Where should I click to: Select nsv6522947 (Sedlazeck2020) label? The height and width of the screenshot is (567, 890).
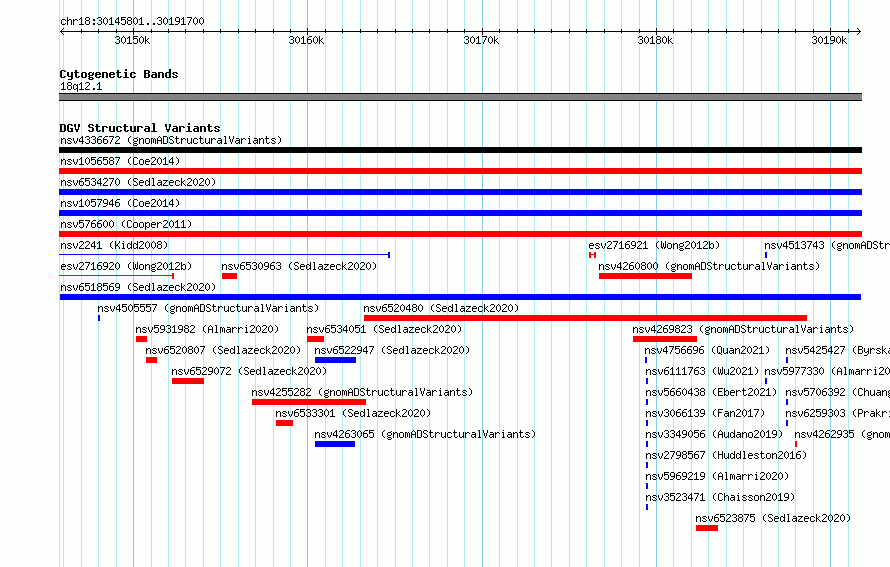[x=392, y=350]
